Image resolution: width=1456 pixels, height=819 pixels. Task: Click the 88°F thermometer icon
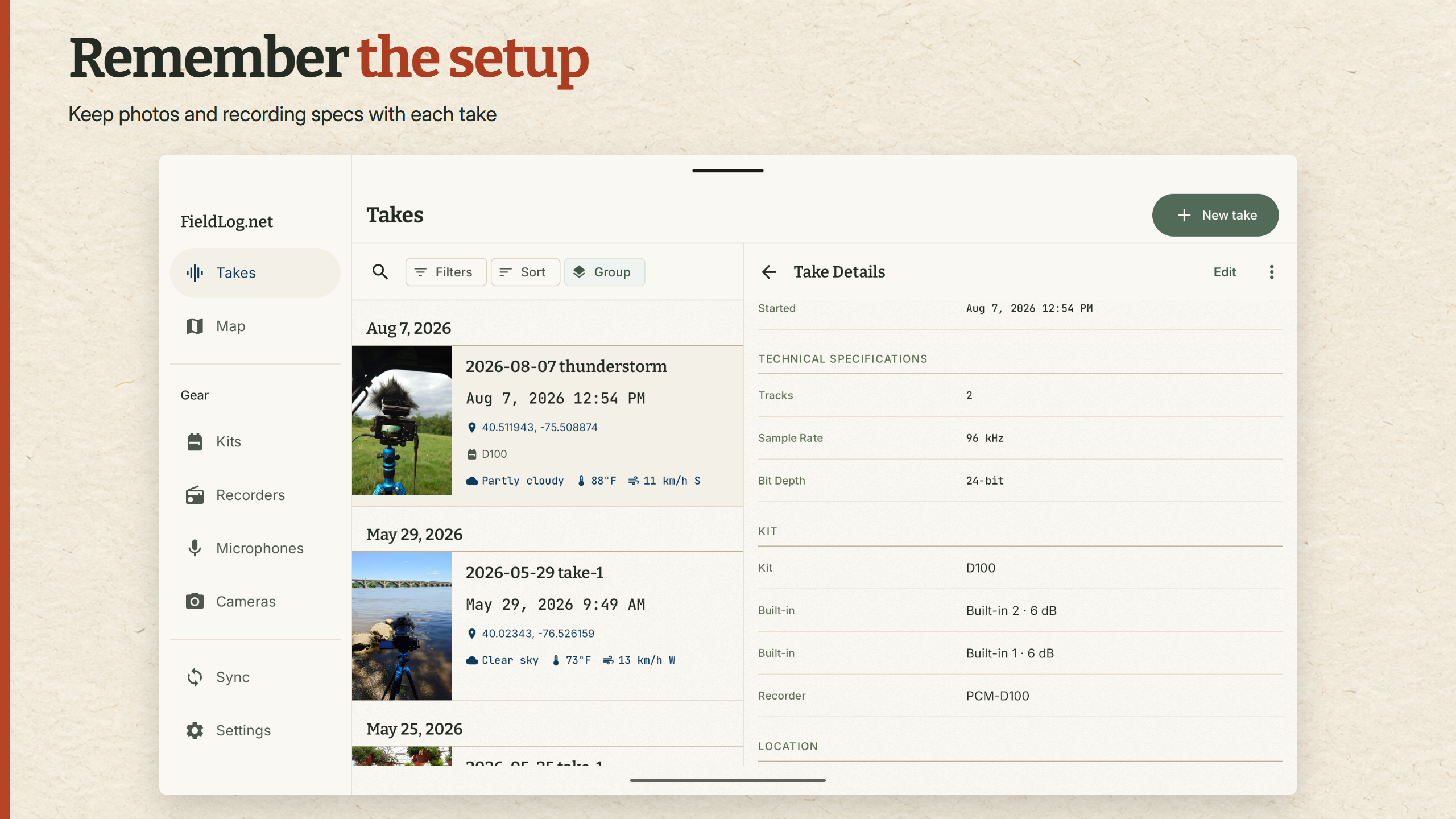581,481
